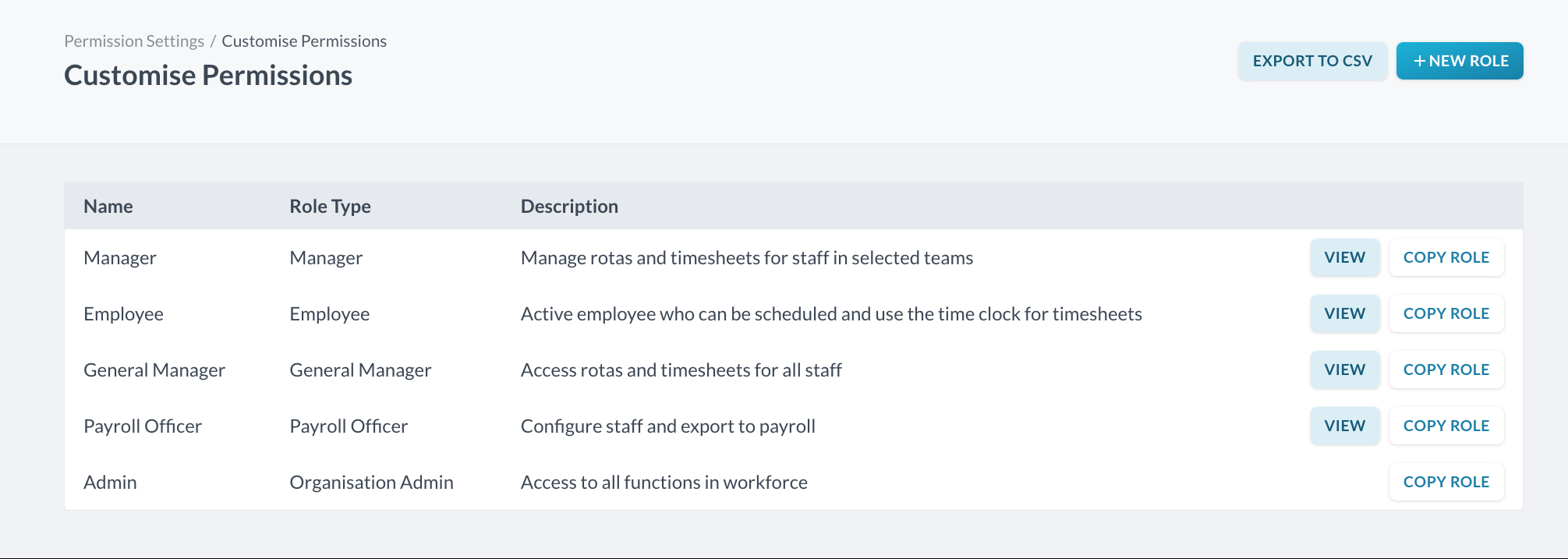The height and width of the screenshot is (559, 1568).
Task: Open the Permission Settings breadcrumb link
Action: point(134,41)
